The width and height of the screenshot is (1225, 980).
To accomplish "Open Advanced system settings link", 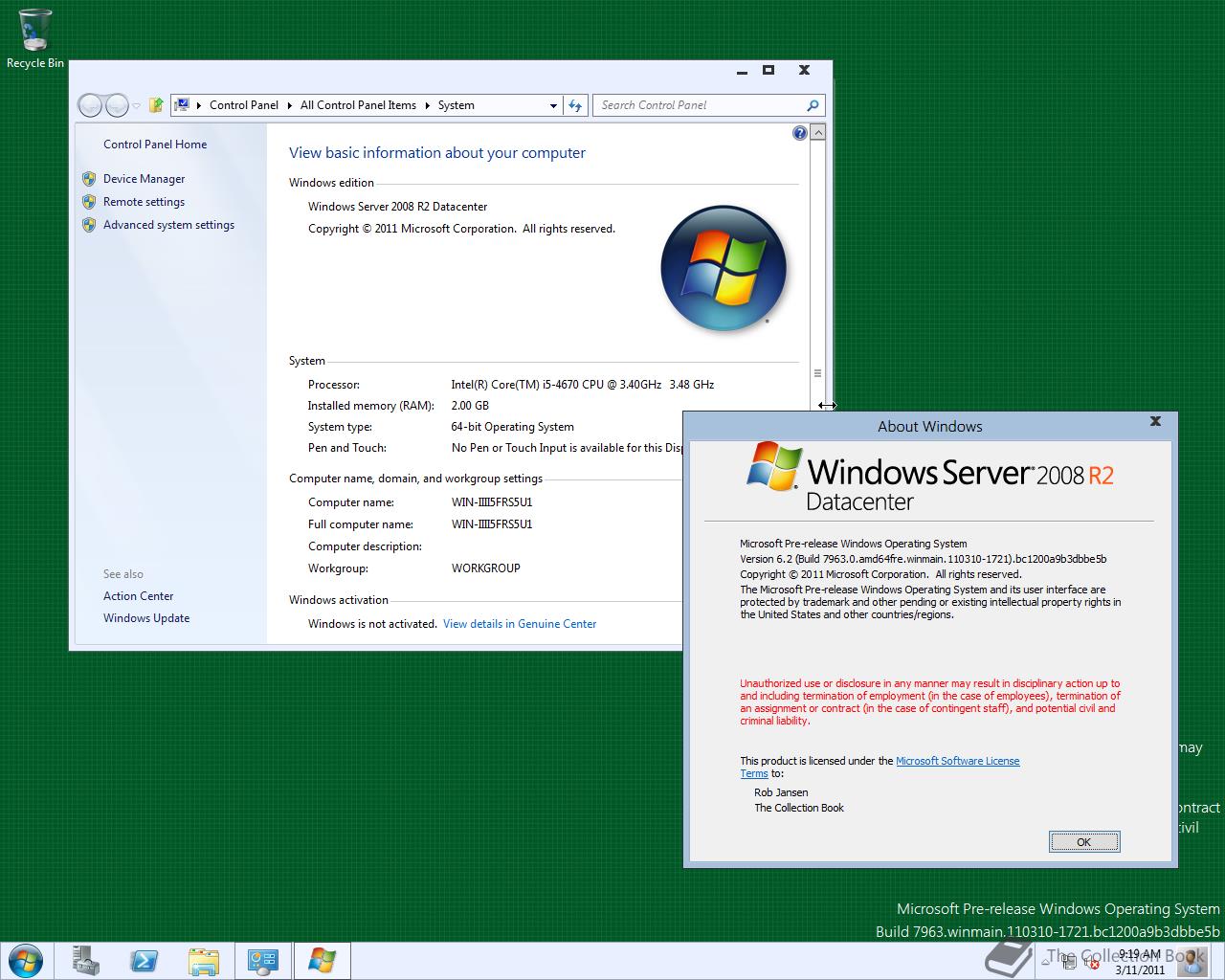I will 169,225.
